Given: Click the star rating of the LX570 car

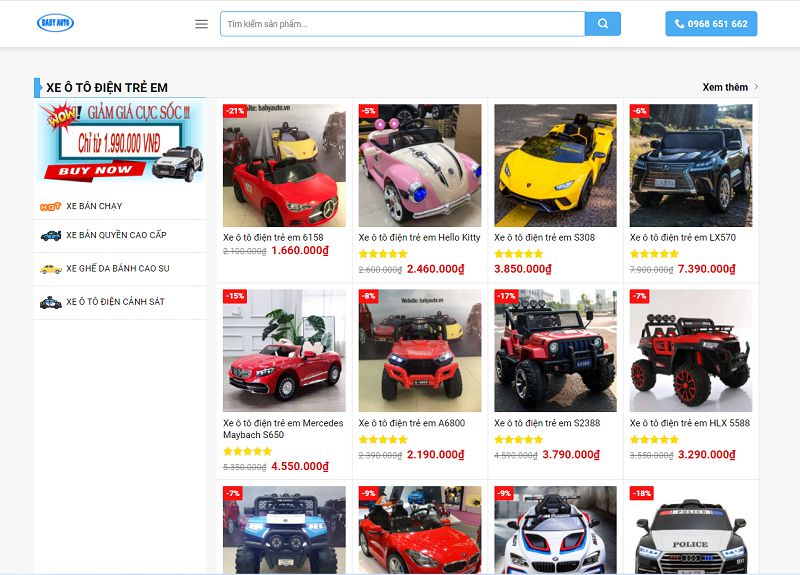Looking at the screenshot, I should click(654, 254).
